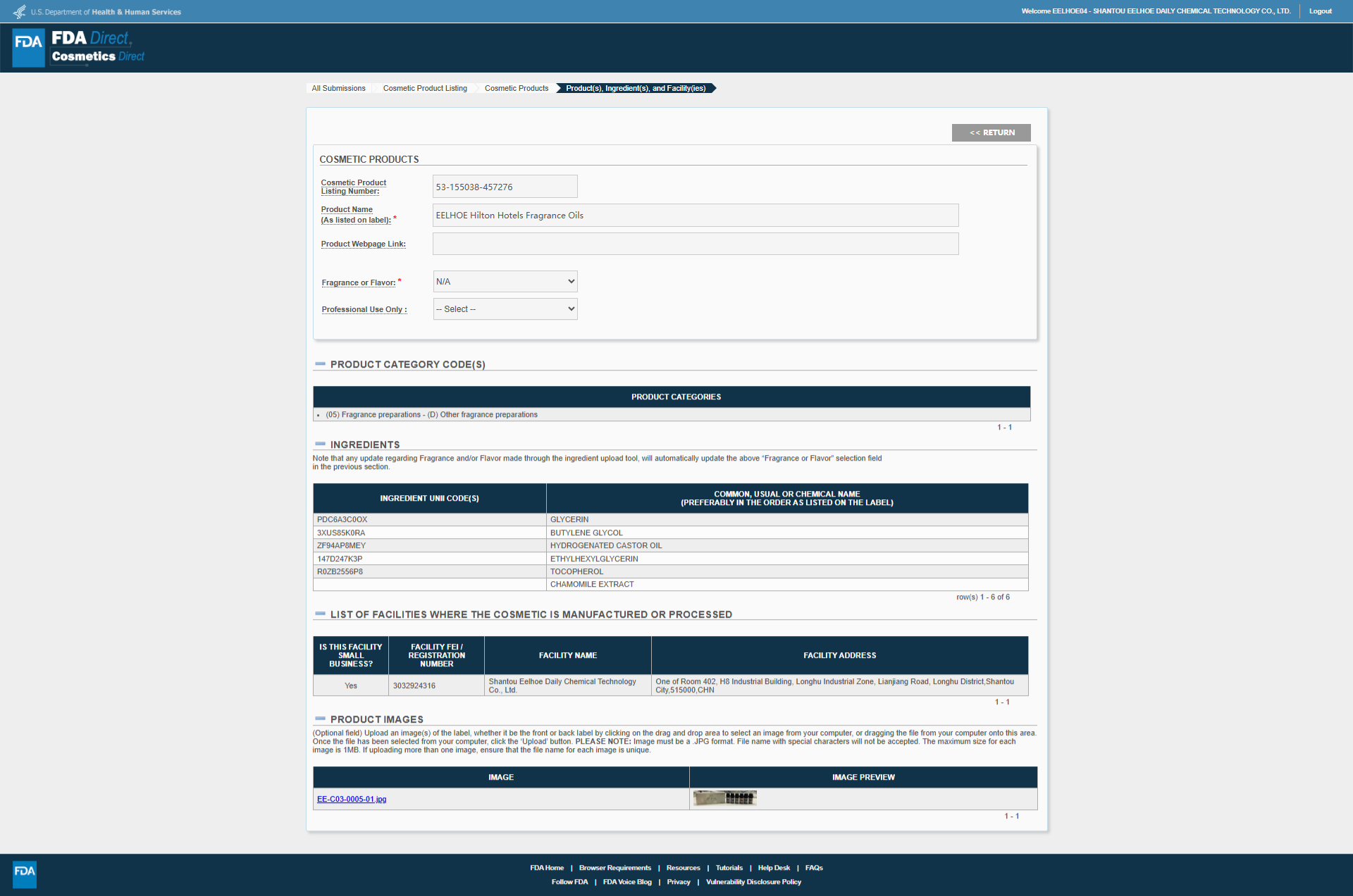Click the Common, Usual or Chemical Name header
Viewport: 1353px width, 896px height.
tap(787, 498)
